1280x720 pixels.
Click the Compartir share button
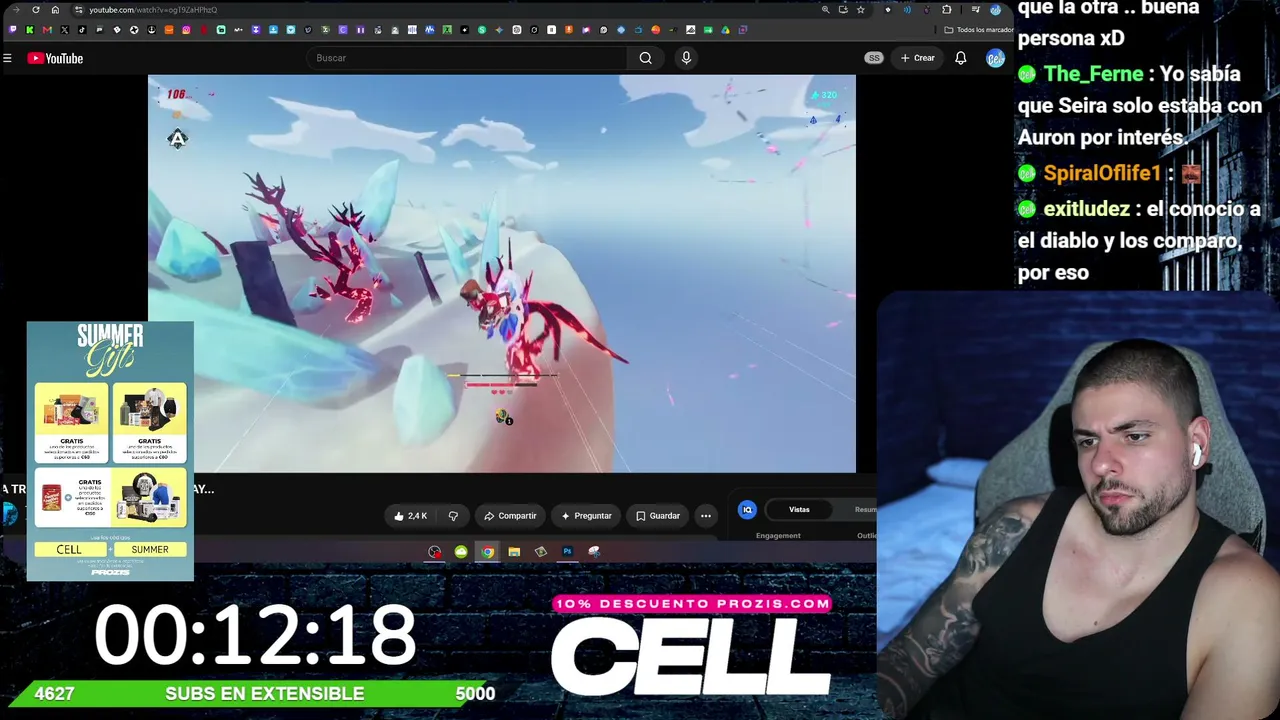click(510, 516)
